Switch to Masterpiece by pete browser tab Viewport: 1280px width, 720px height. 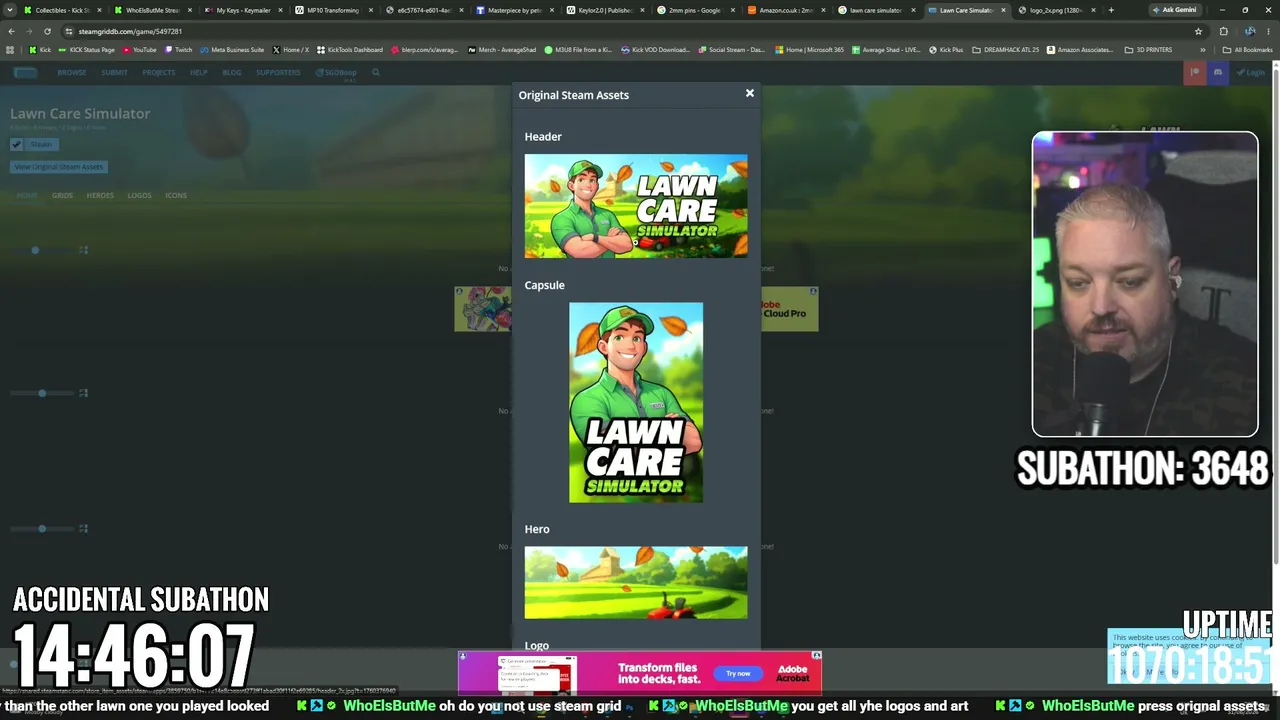515,10
